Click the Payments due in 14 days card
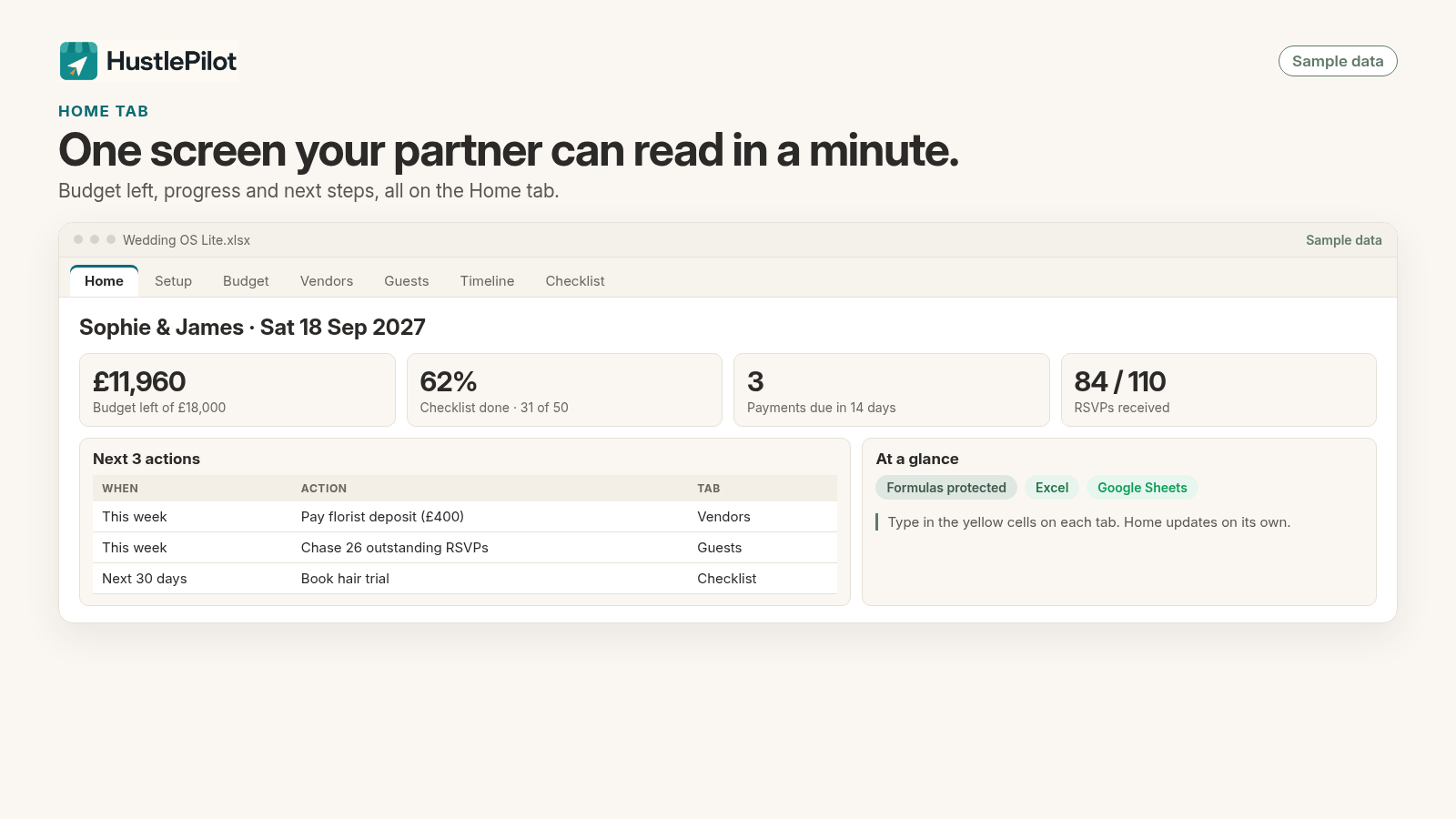The image size is (1456, 819). (x=892, y=389)
